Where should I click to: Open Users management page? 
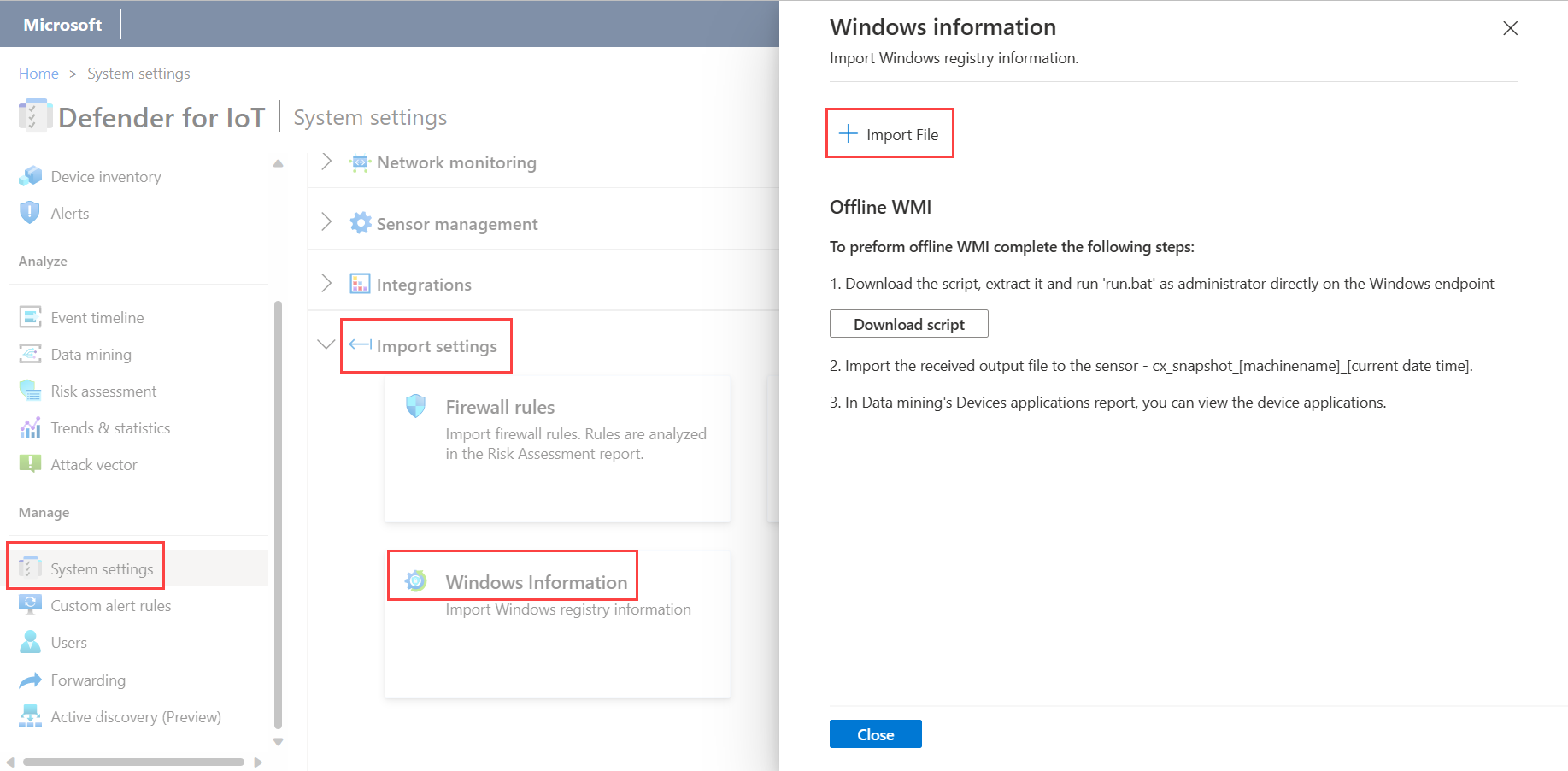click(69, 643)
